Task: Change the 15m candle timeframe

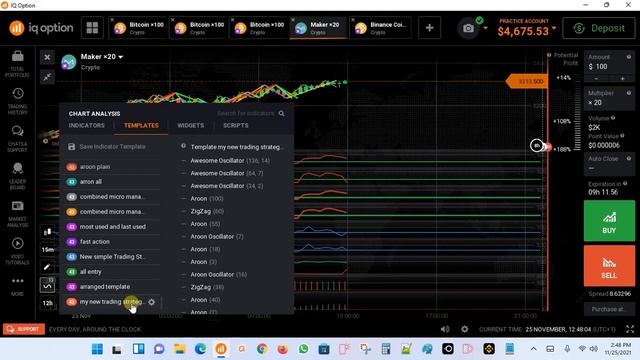Action: pos(47,249)
